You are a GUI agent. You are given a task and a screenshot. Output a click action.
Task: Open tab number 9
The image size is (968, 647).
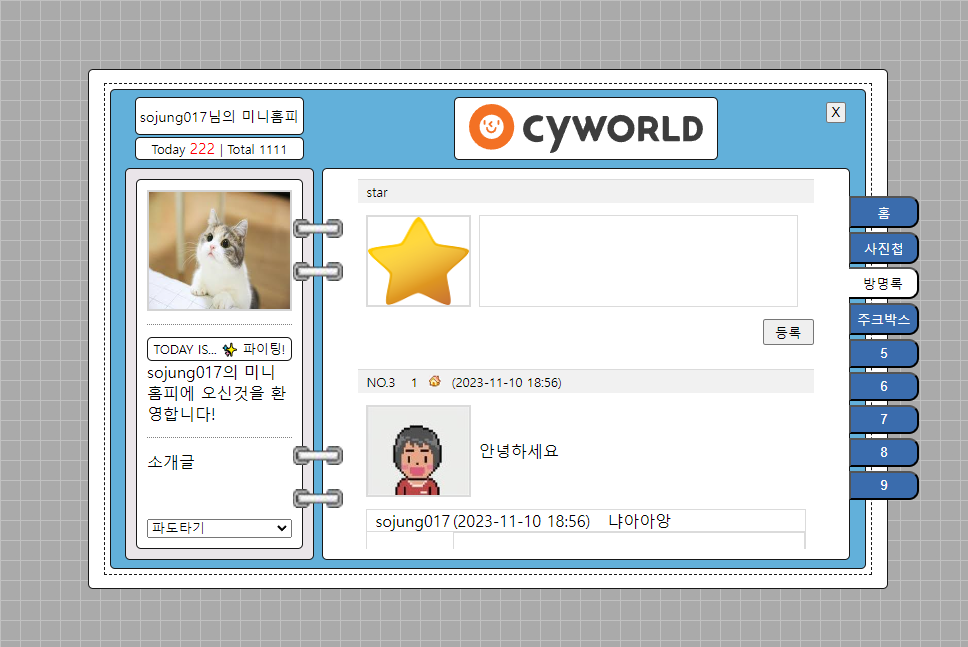(883, 485)
